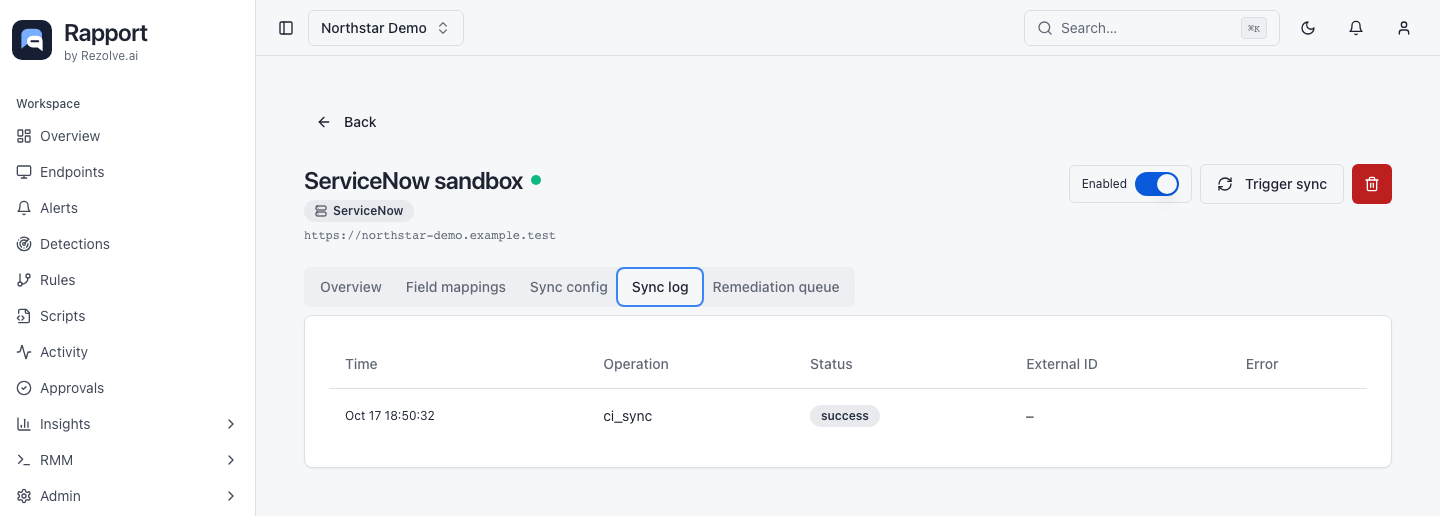Click the External ID column header
This screenshot has height=516, width=1440.
1062,364
